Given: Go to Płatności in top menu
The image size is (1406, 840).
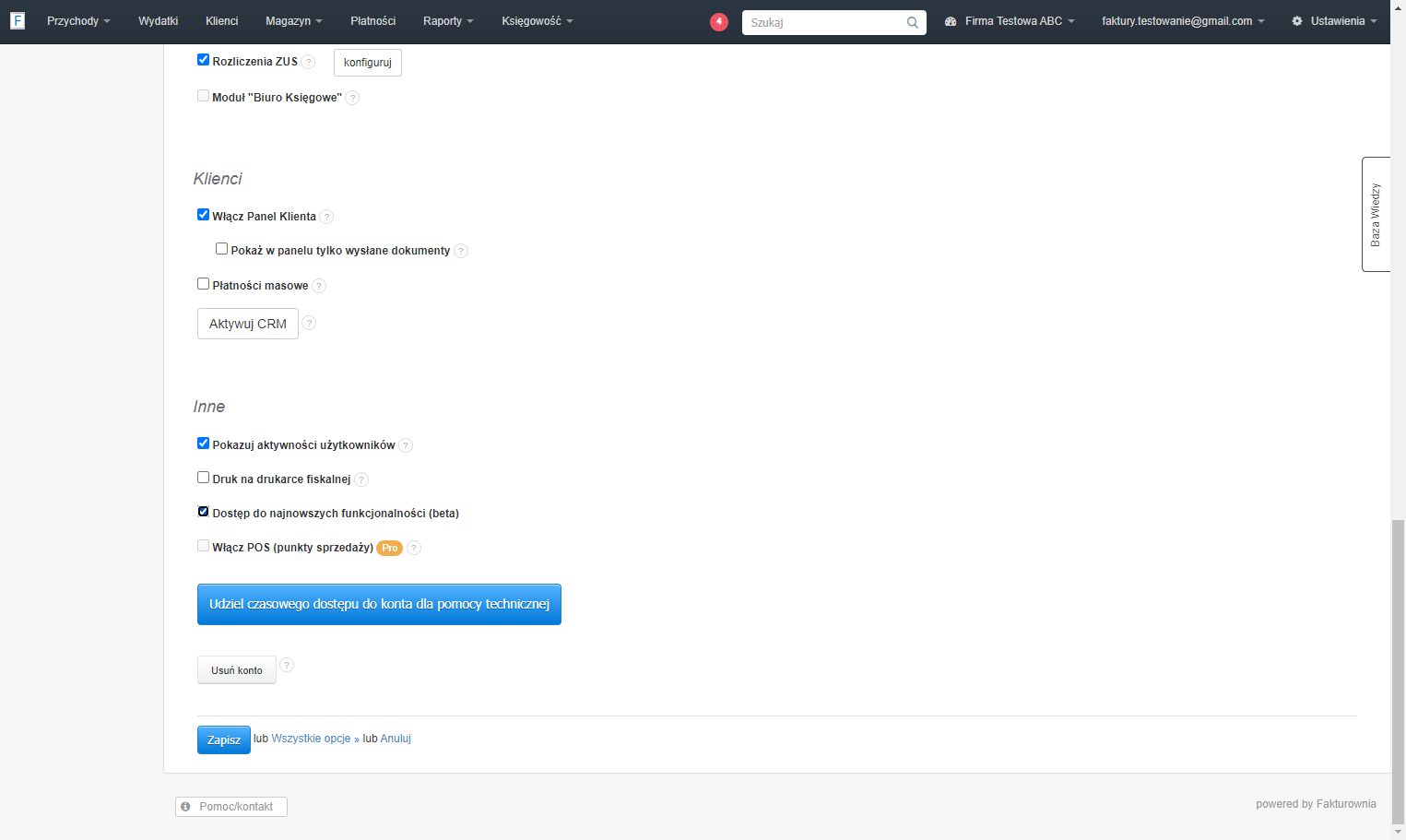Looking at the screenshot, I should [372, 21].
